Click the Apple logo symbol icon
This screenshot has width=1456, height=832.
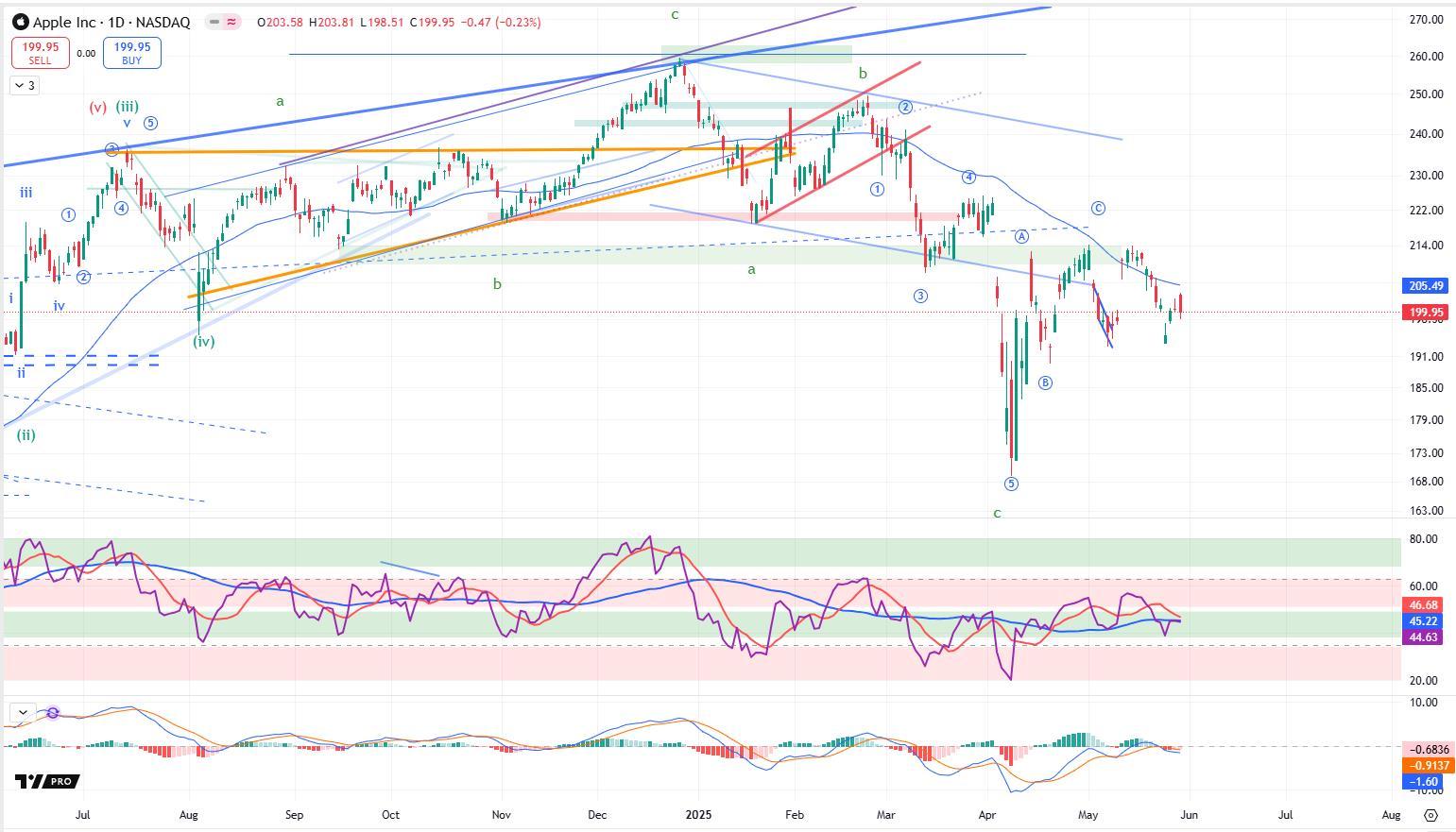point(21,21)
